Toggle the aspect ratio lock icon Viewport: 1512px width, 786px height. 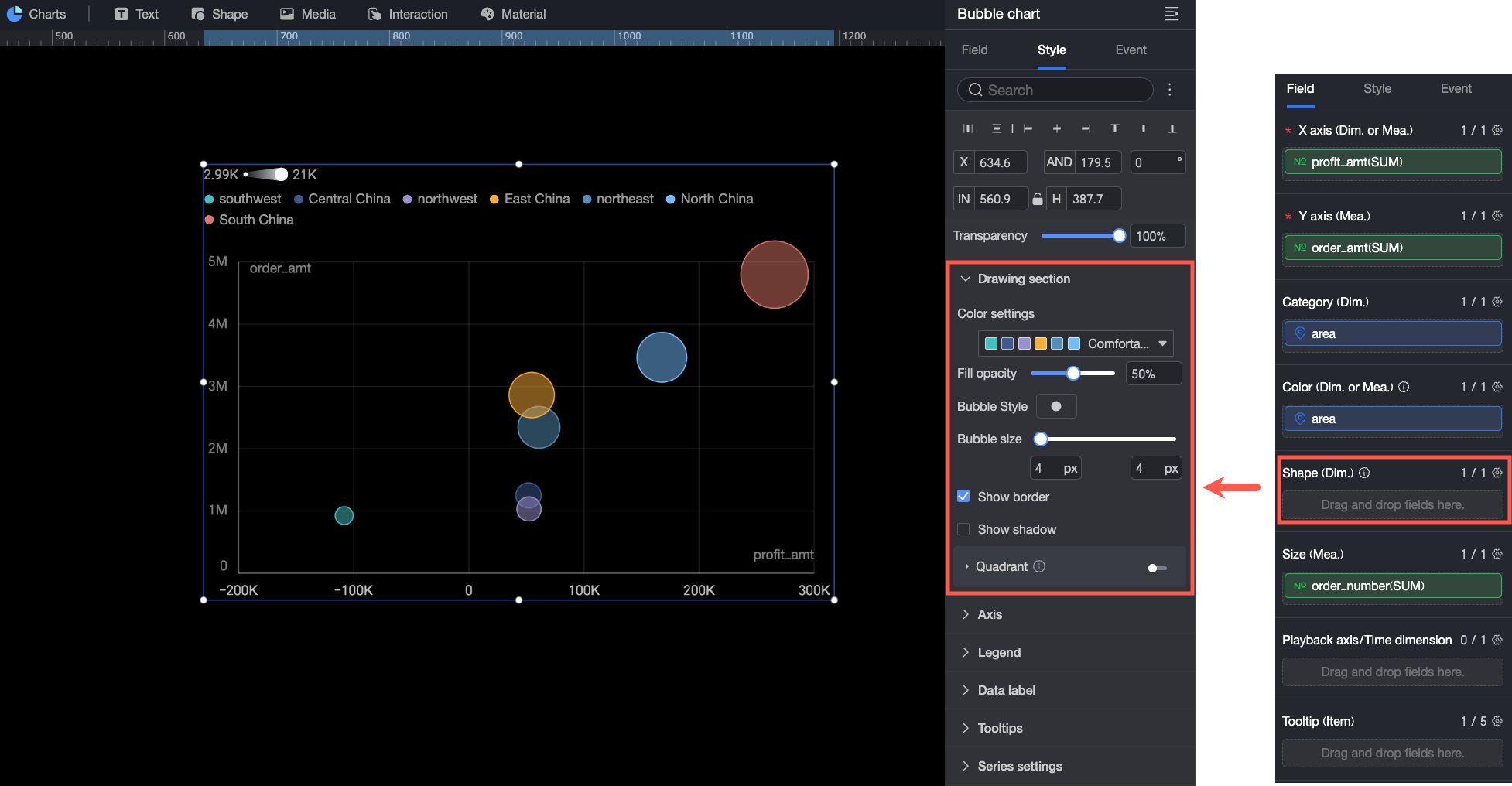[1037, 199]
